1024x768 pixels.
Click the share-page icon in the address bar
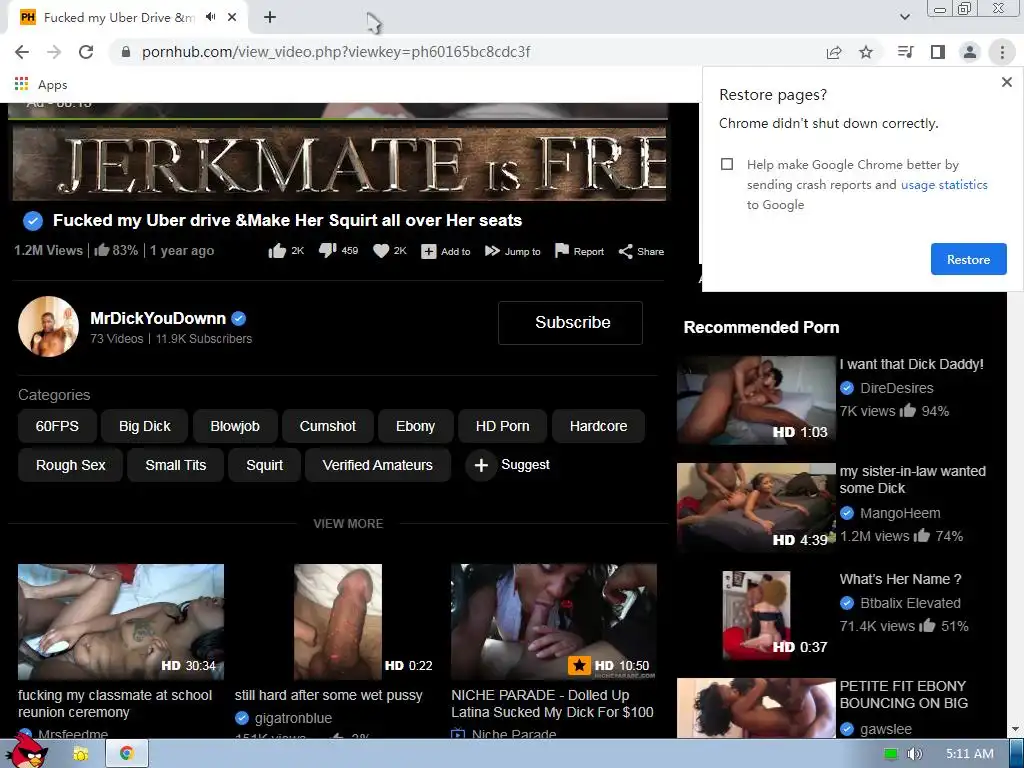[x=834, y=52]
